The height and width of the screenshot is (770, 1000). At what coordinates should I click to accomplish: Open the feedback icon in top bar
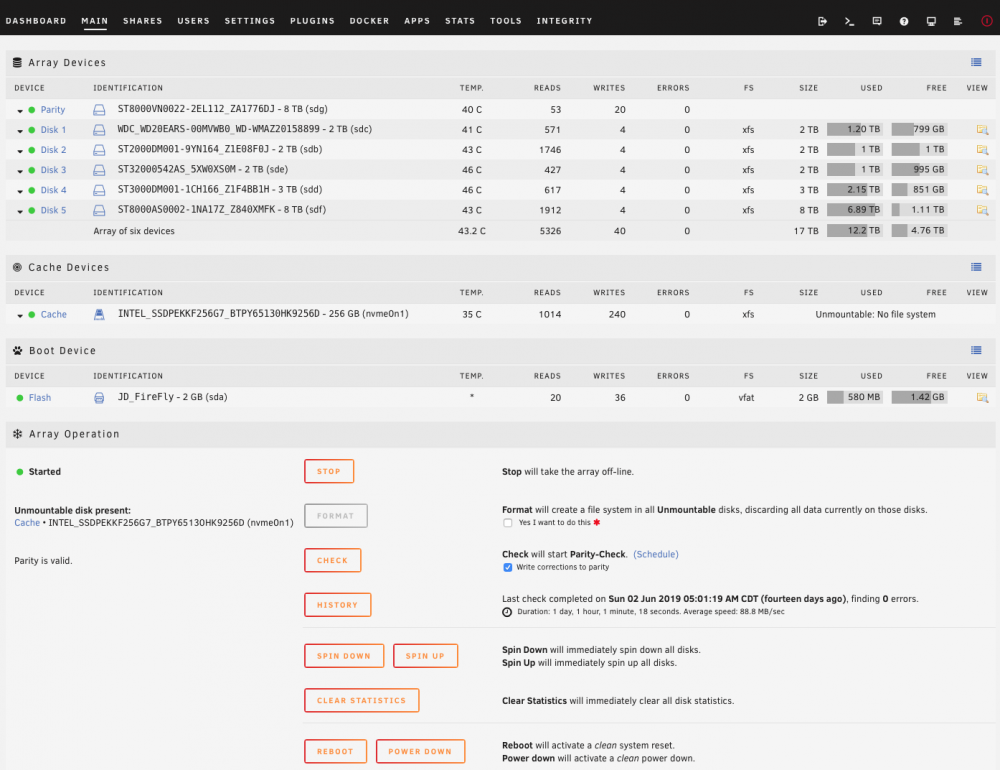877,21
